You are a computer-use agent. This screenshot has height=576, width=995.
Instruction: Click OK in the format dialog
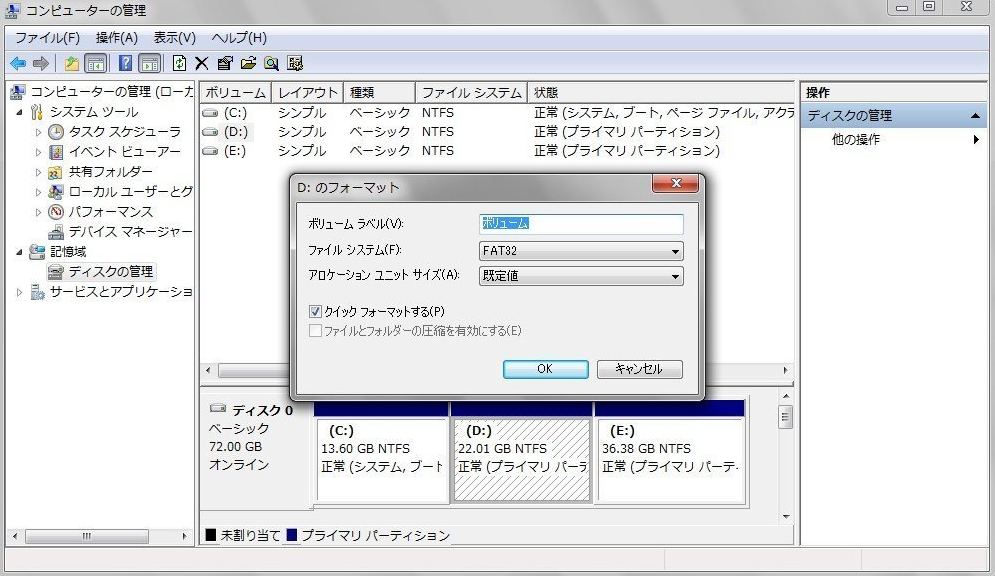click(x=546, y=369)
